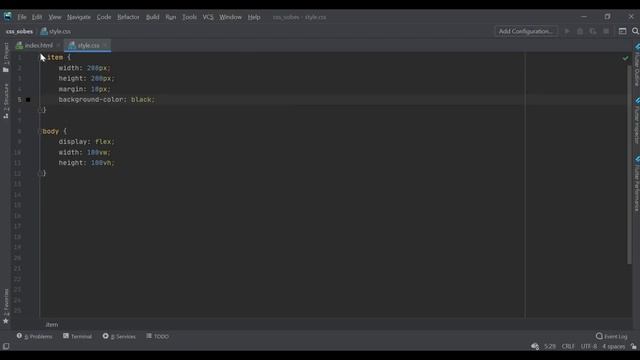Close the style.css editor tab
The width and height of the screenshot is (640, 360).
105,45
